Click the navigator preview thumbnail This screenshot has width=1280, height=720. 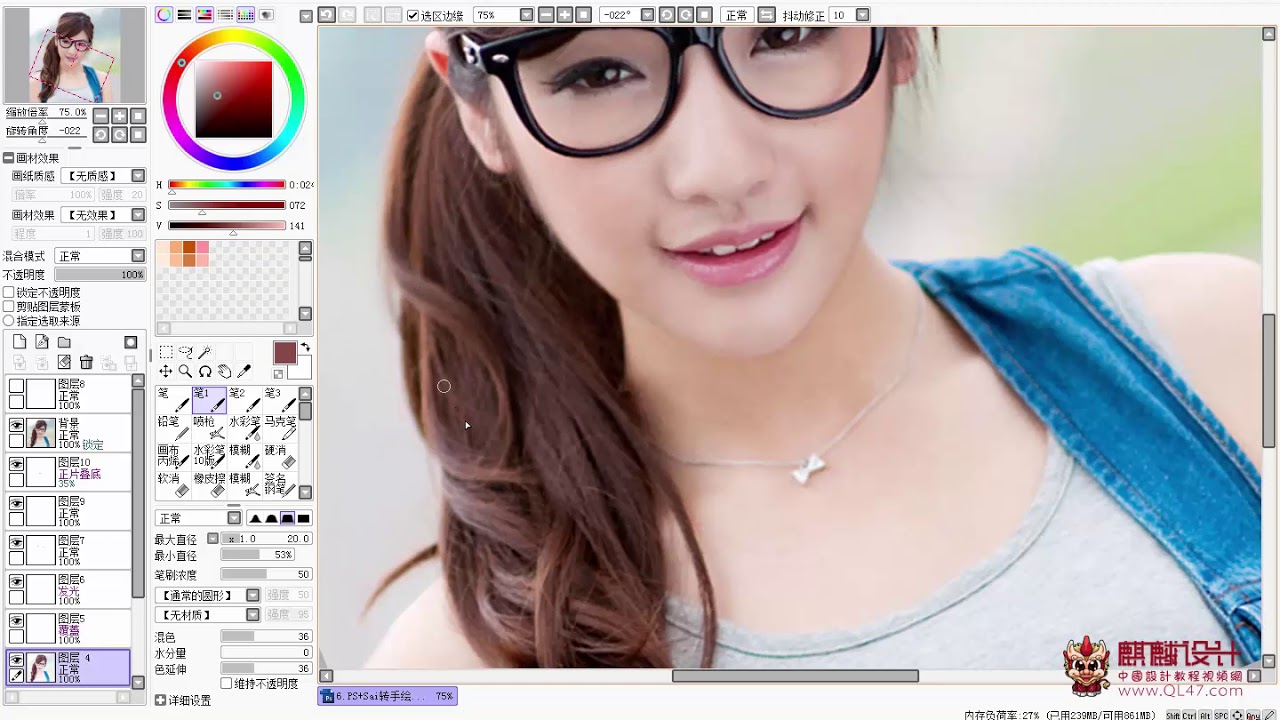(75, 55)
